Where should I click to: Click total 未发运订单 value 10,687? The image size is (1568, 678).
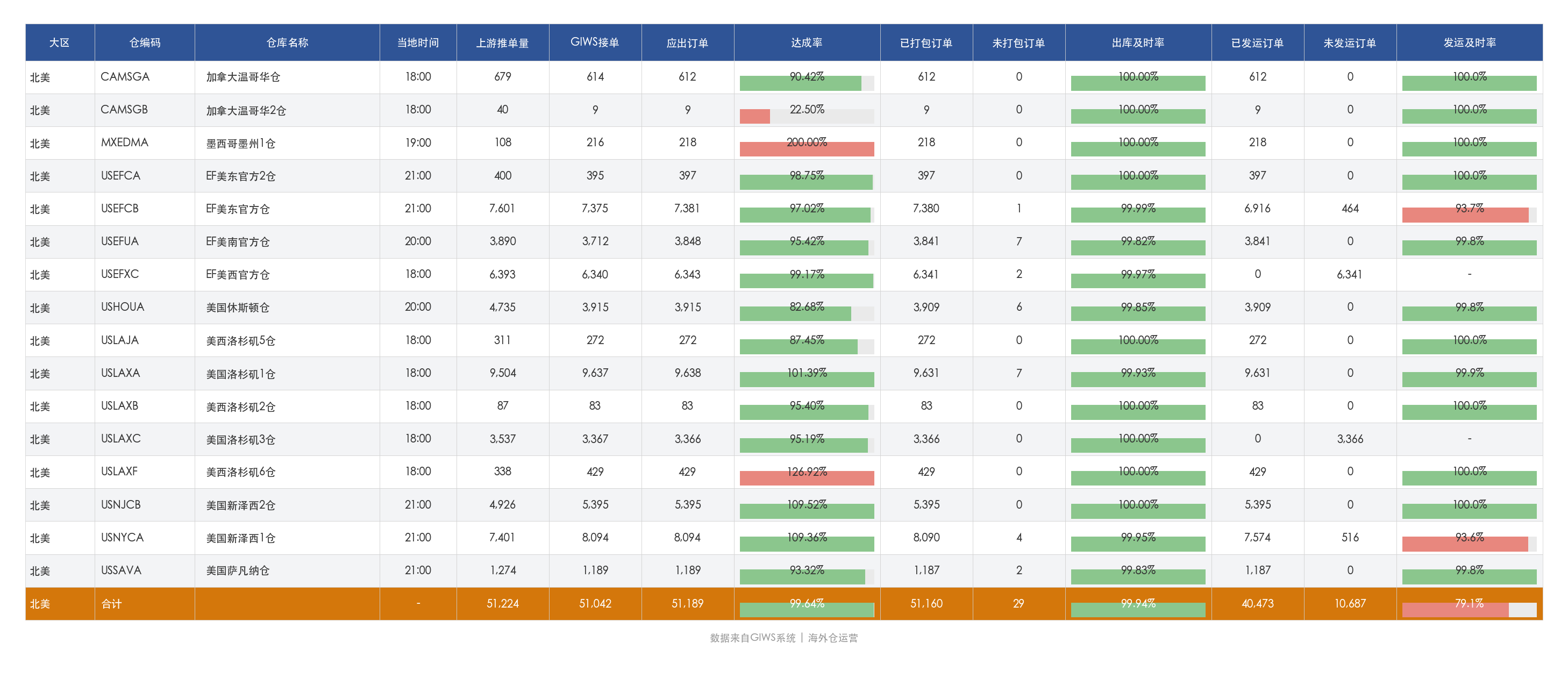(x=1350, y=604)
